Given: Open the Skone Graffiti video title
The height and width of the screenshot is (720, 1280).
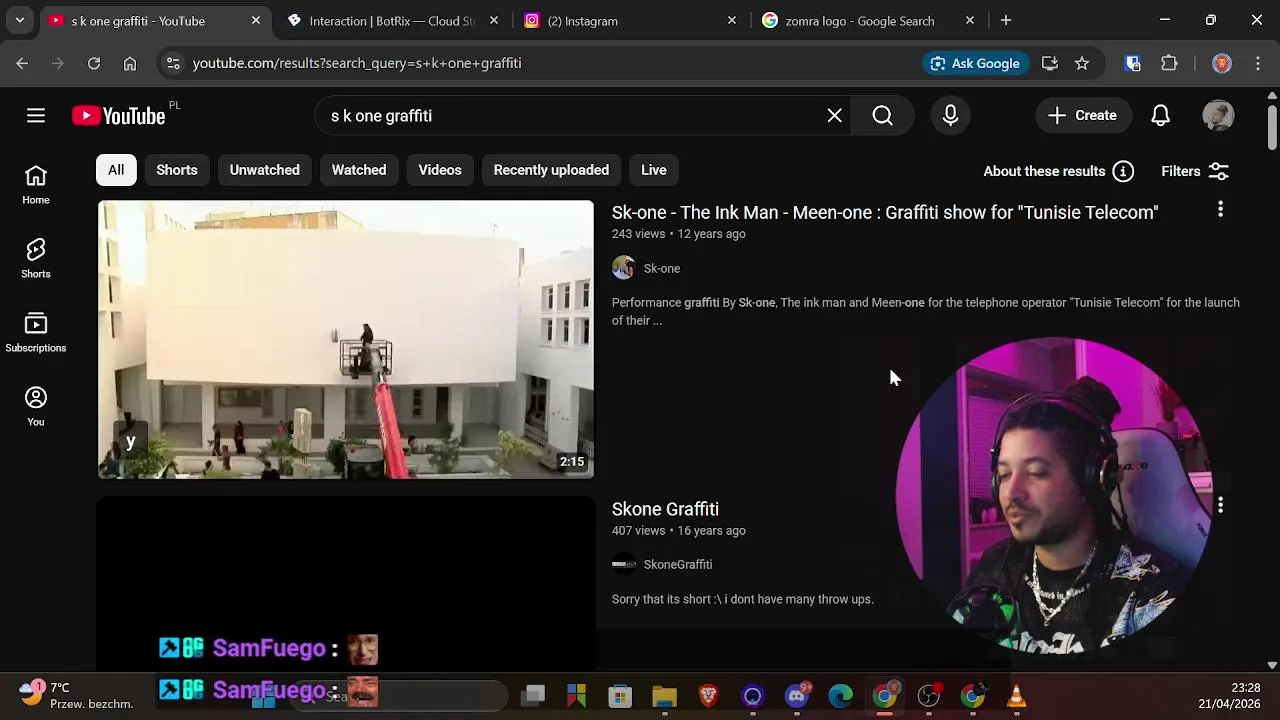Looking at the screenshot, I should 665,509.
